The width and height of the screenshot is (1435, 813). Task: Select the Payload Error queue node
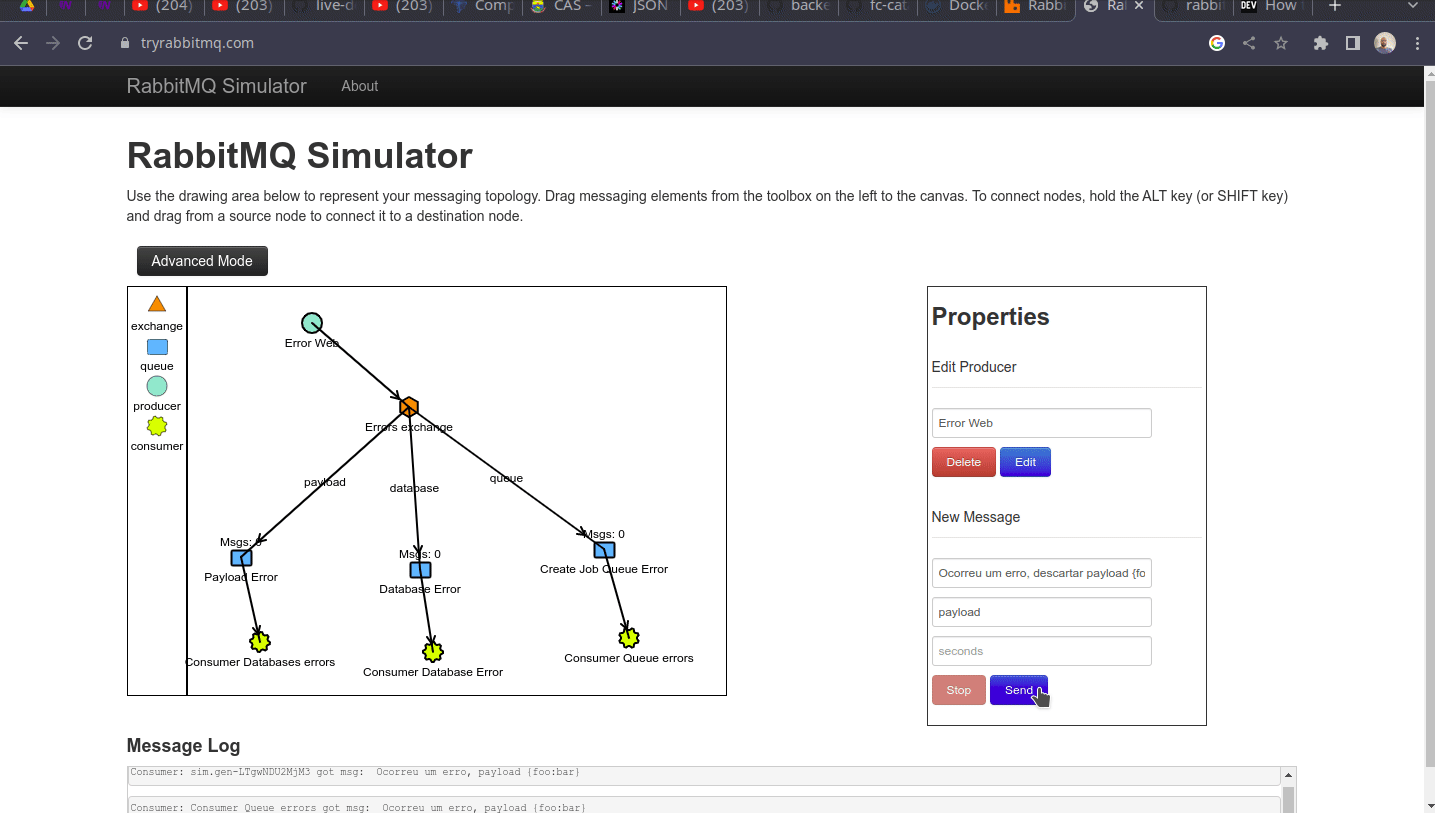click(x=241, y=558)
